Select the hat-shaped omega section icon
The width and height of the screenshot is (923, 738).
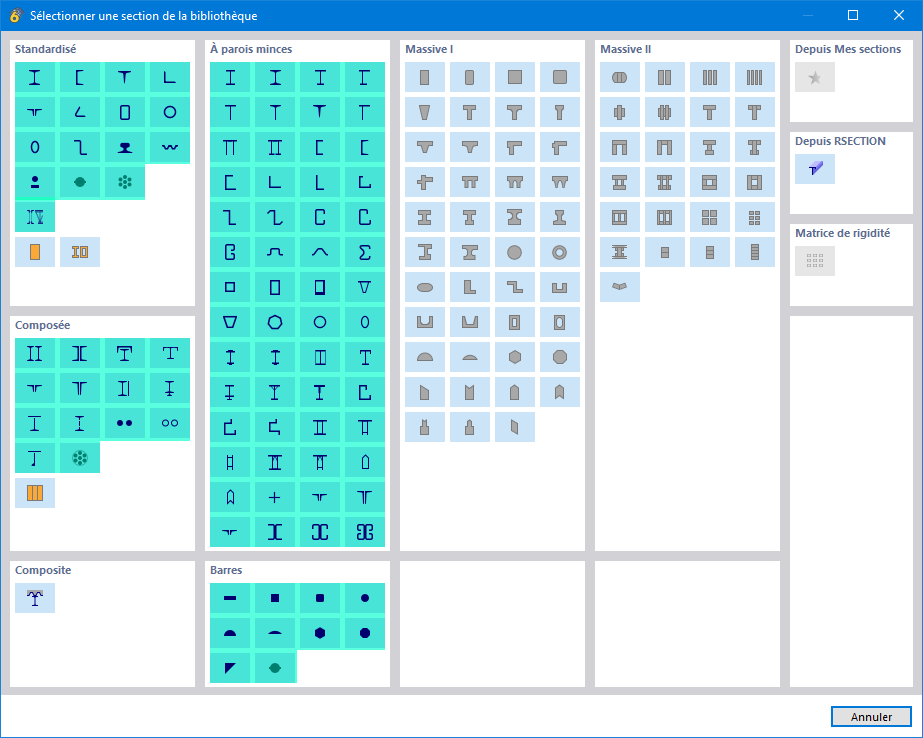click(275, 252)
